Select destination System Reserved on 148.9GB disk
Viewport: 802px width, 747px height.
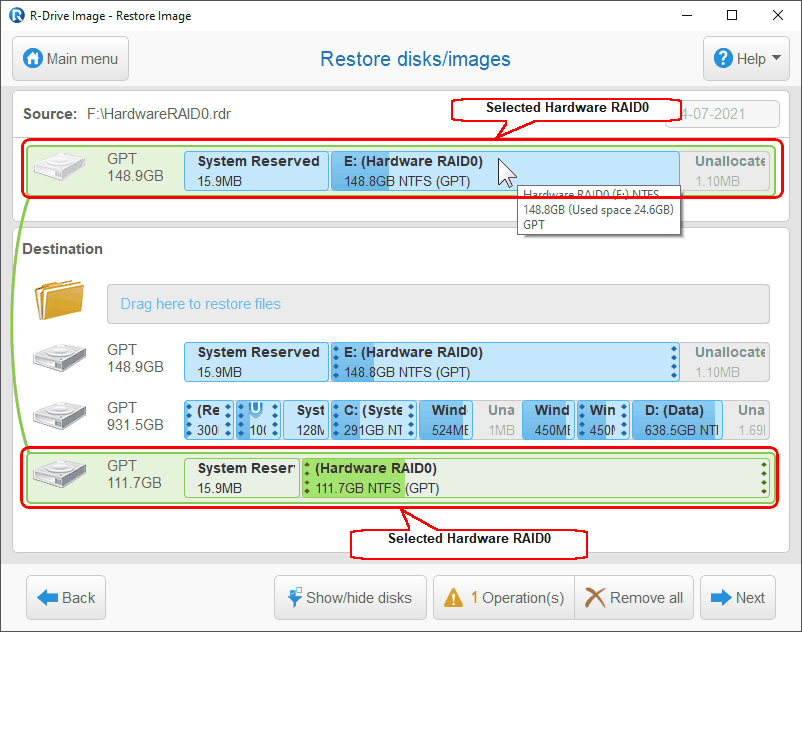[x=256, y=362]
